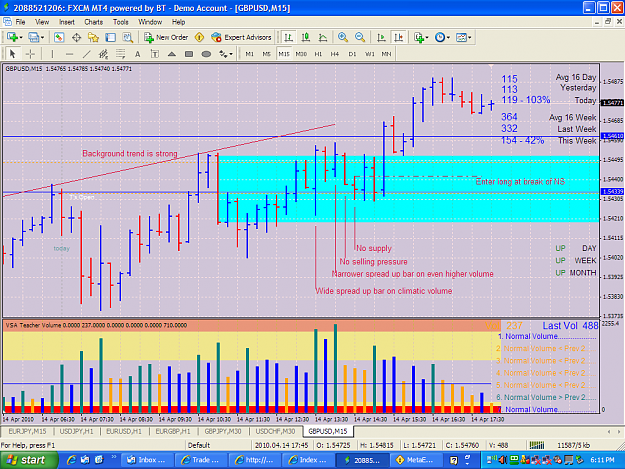Select the crosshair tool
625x469 pixels.
coord(30,54)
